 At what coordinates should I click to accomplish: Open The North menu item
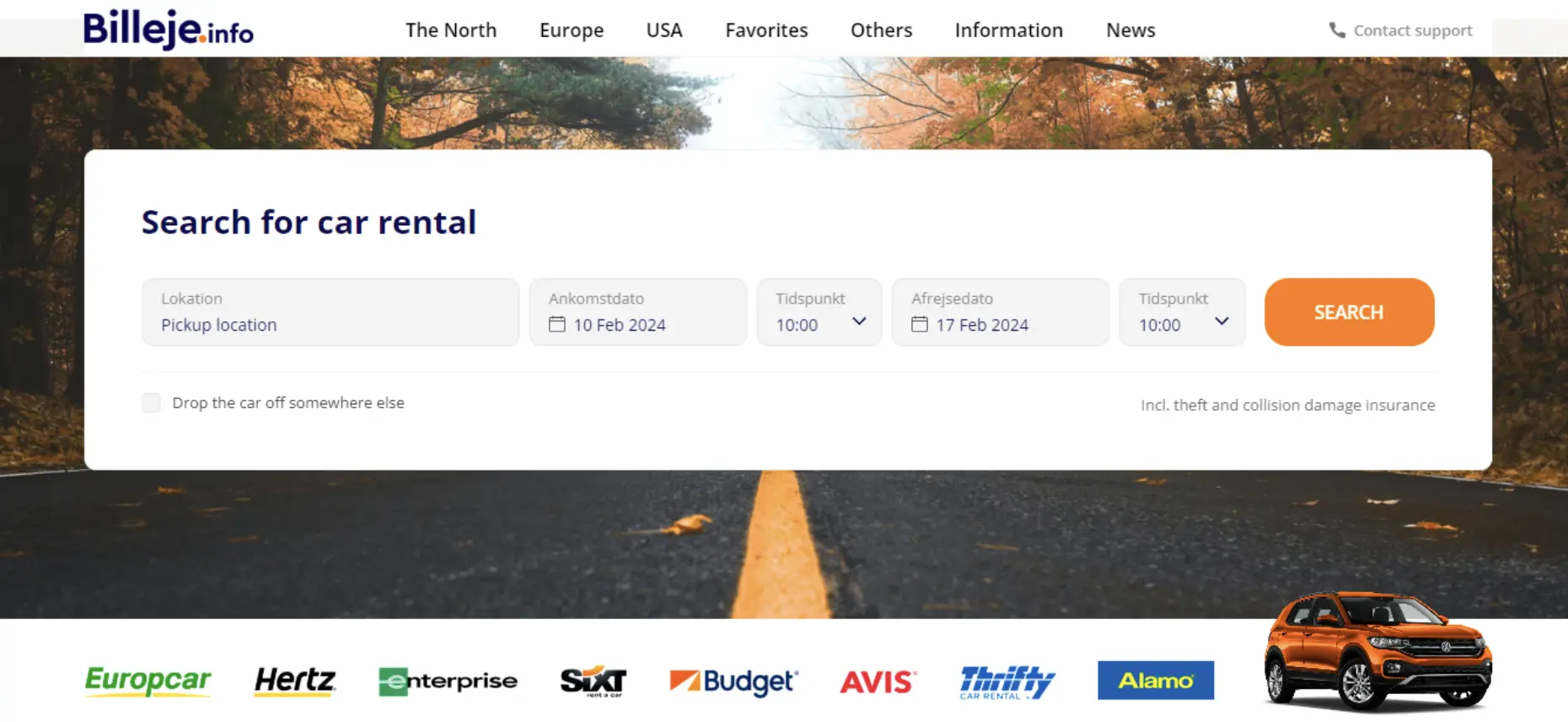pyautogui.click(x=451, y=30)
